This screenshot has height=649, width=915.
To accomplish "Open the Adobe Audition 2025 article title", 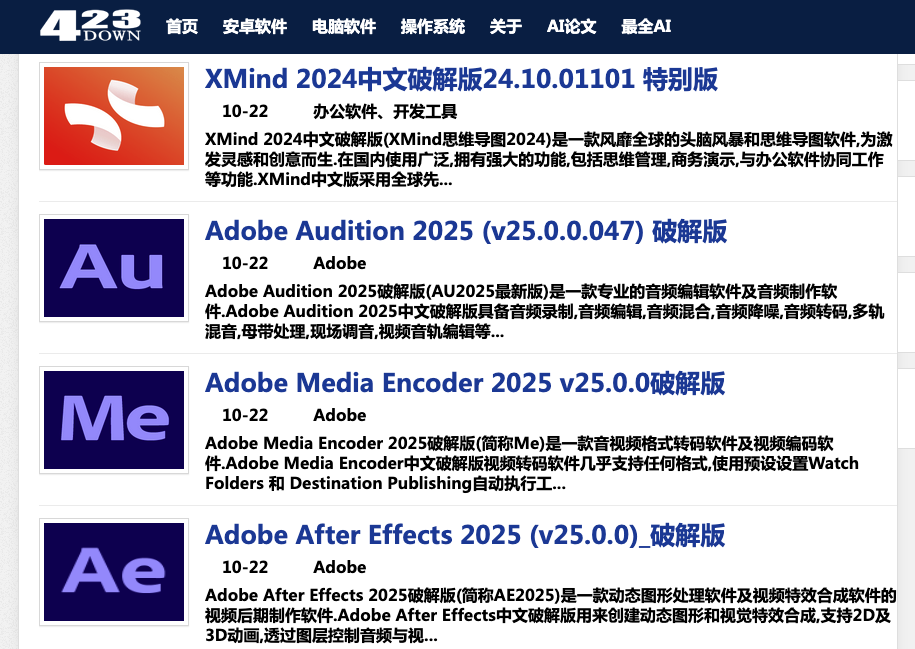I will pyautogui.click(x=466, y=231).
